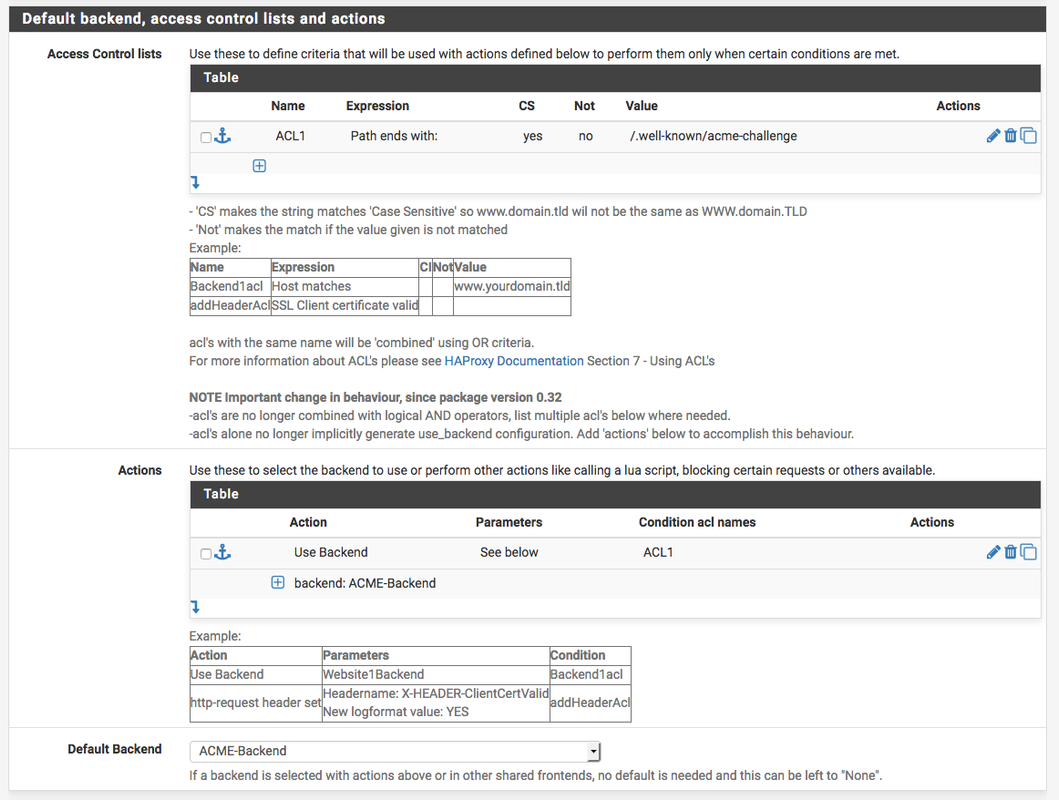Click the Parameters column header

[x=509, y=522]
